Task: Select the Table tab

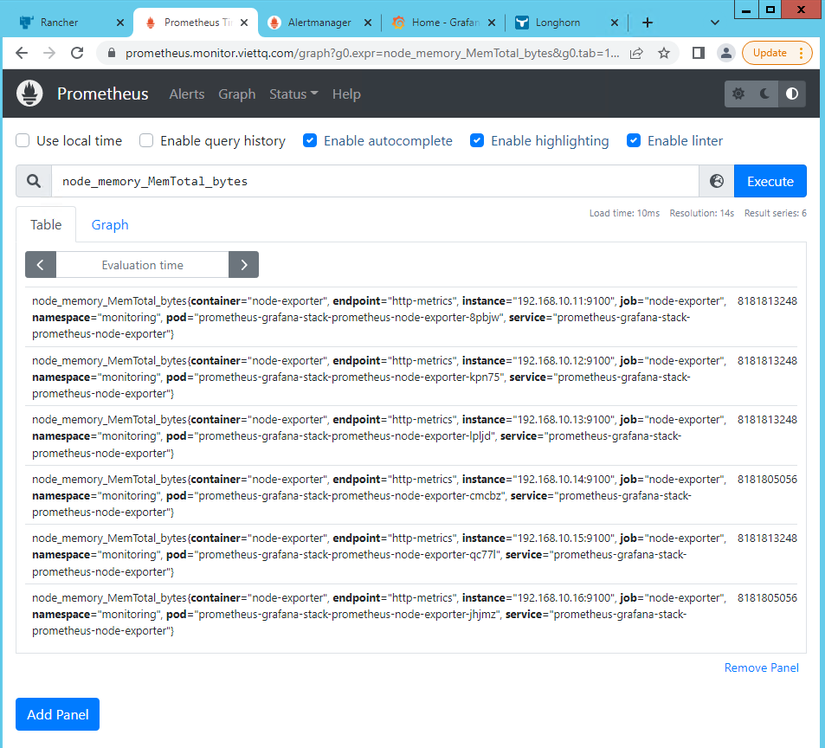Action: click(x=46, y=225)
